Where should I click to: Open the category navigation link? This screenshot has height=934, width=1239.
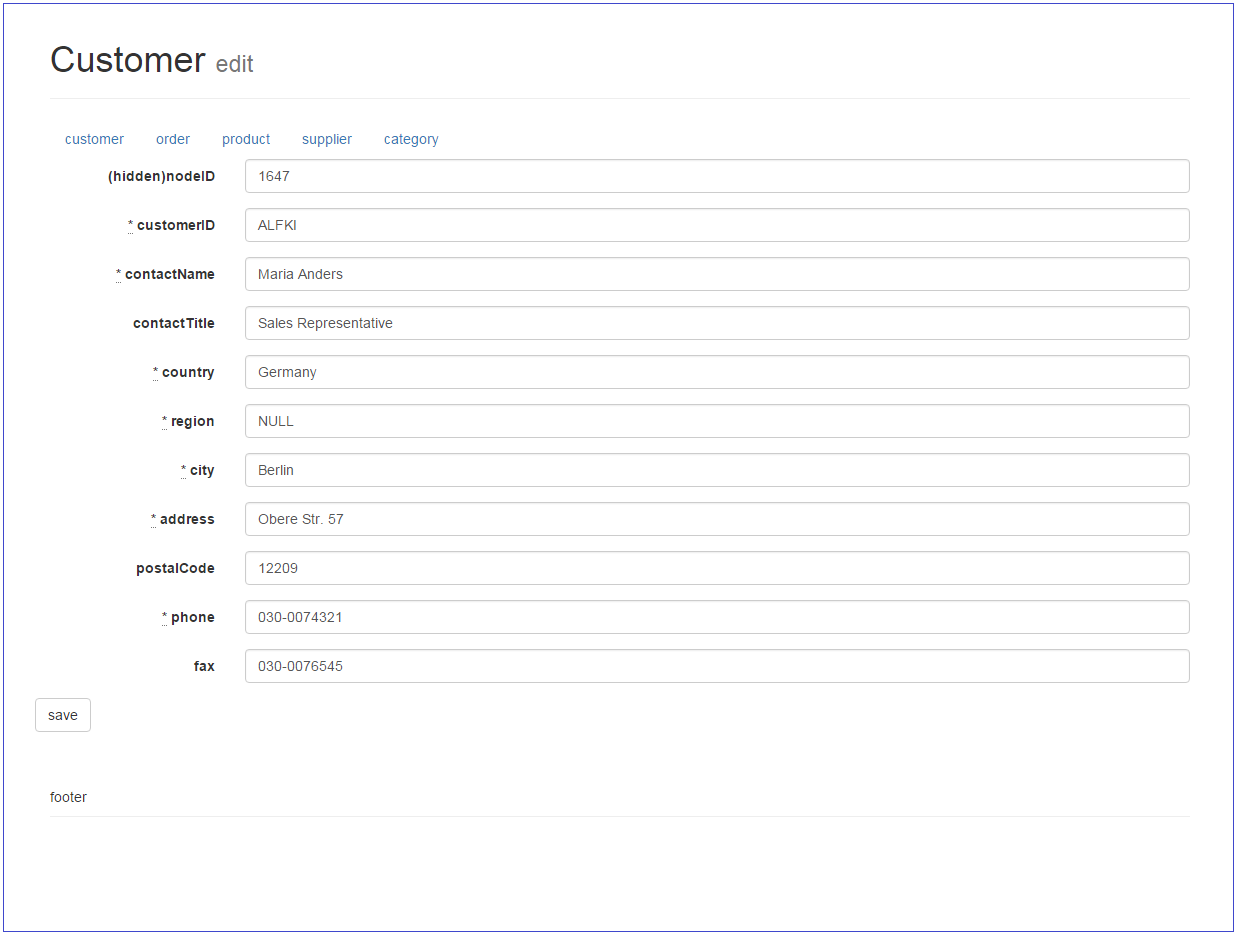[411, 139]
